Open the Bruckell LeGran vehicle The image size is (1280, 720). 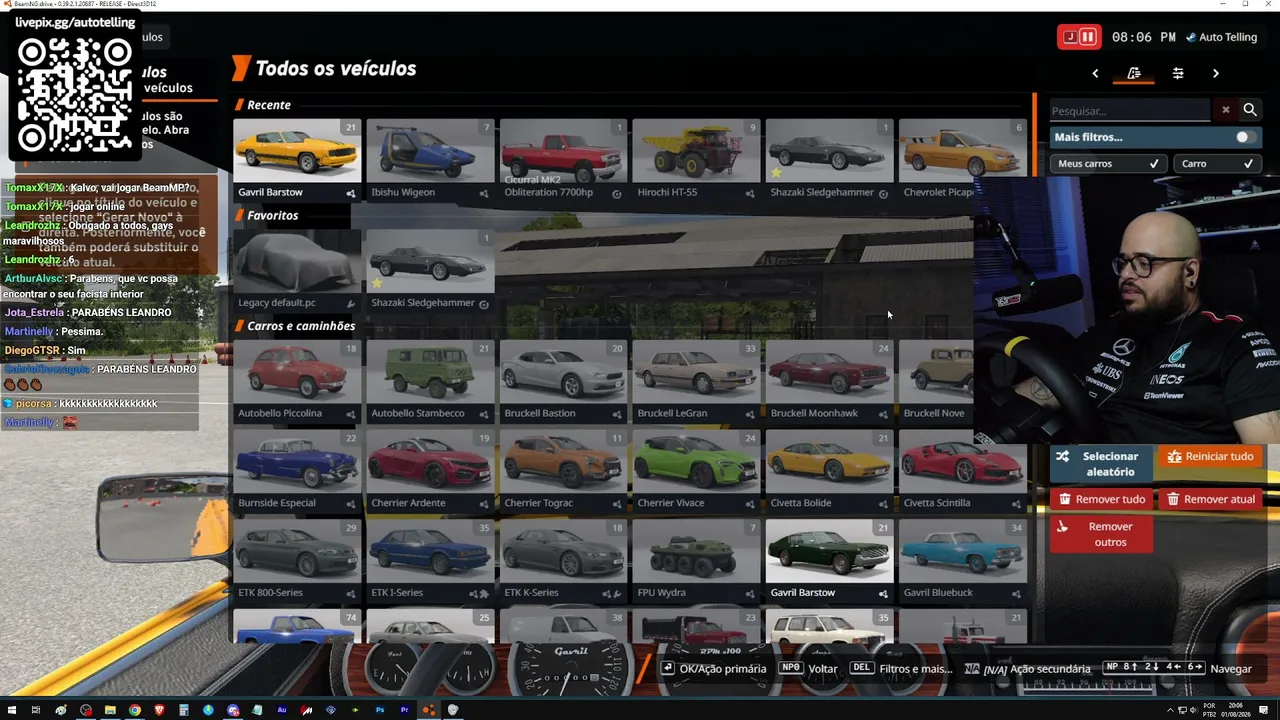click(696, 381)
